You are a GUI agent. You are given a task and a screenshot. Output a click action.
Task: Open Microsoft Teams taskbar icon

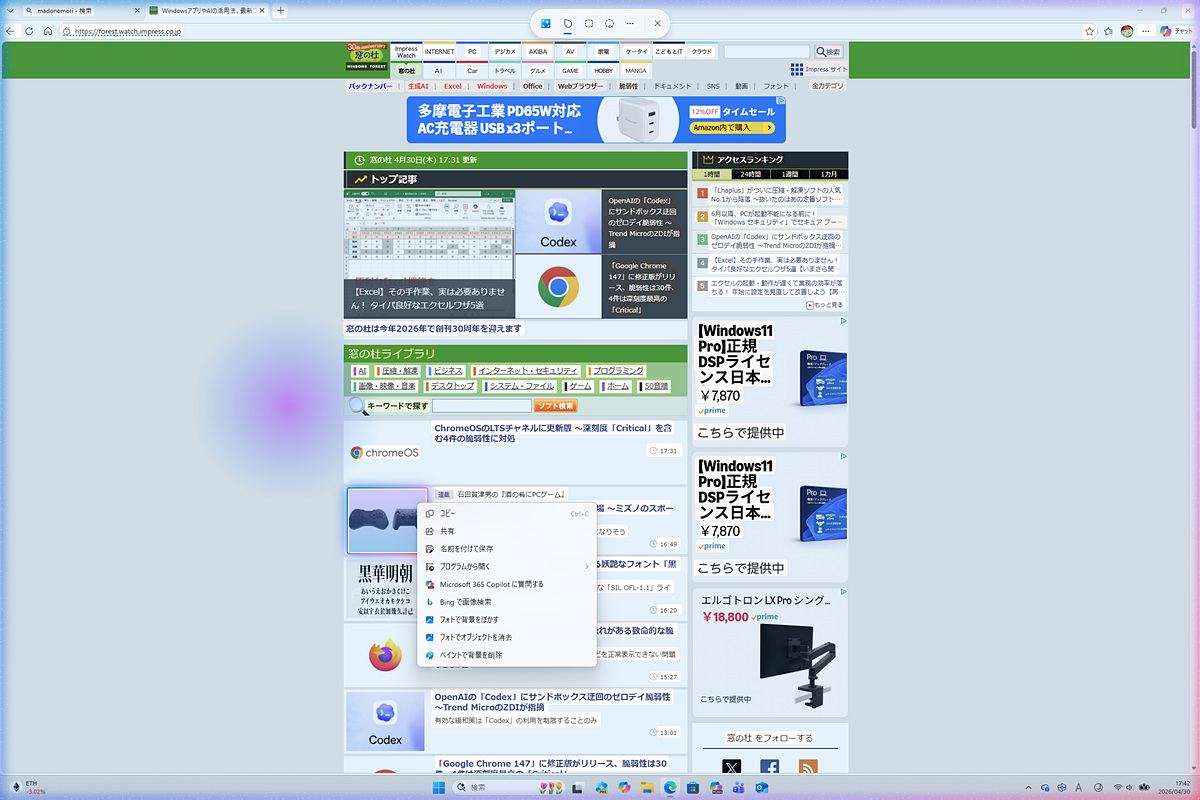738,788
